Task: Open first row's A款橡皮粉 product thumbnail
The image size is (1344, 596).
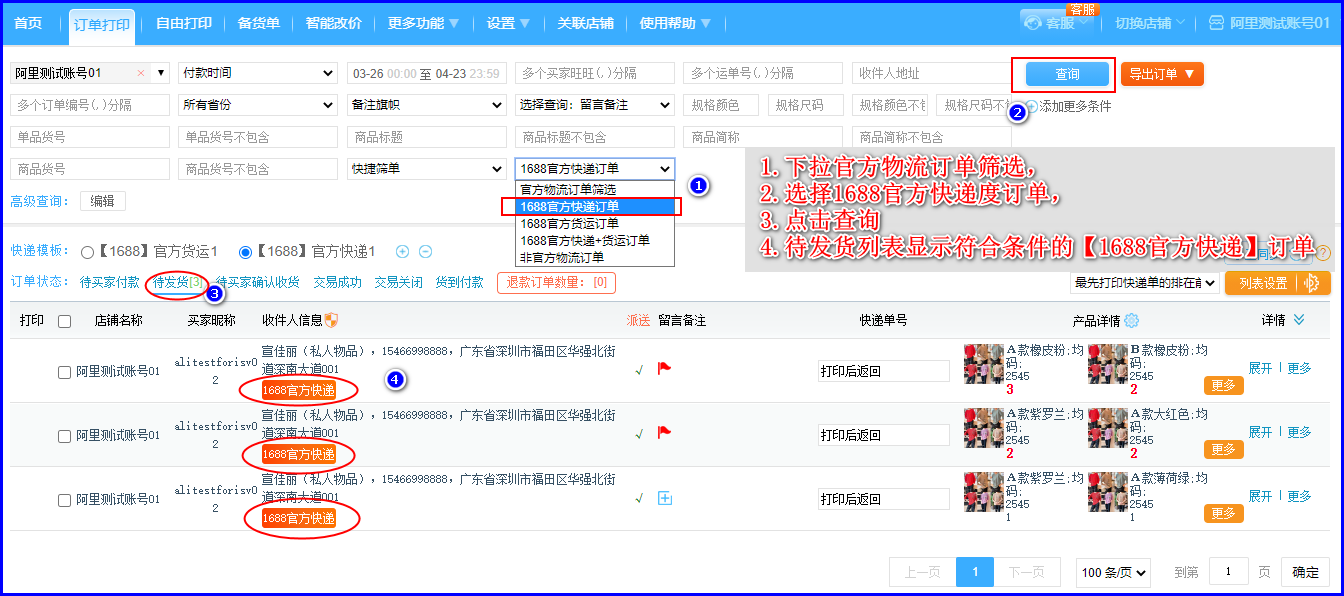Action: tap(984, 364)
